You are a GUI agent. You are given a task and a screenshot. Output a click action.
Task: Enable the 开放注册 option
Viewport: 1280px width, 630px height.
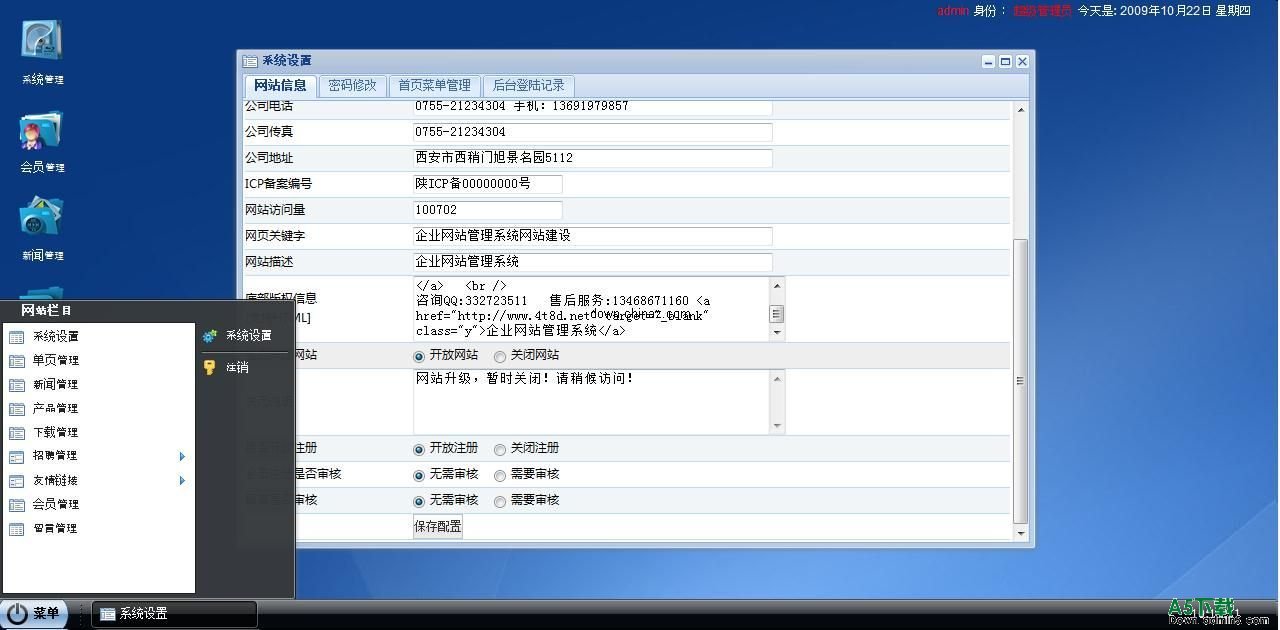click(x=418, y=448)
